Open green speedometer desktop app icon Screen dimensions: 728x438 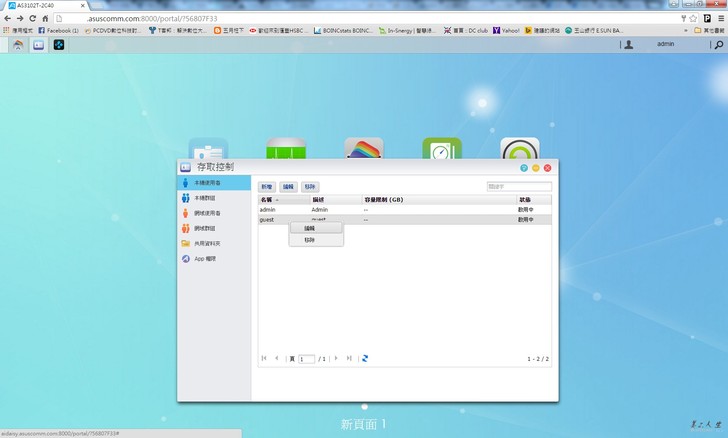point(442,149)
